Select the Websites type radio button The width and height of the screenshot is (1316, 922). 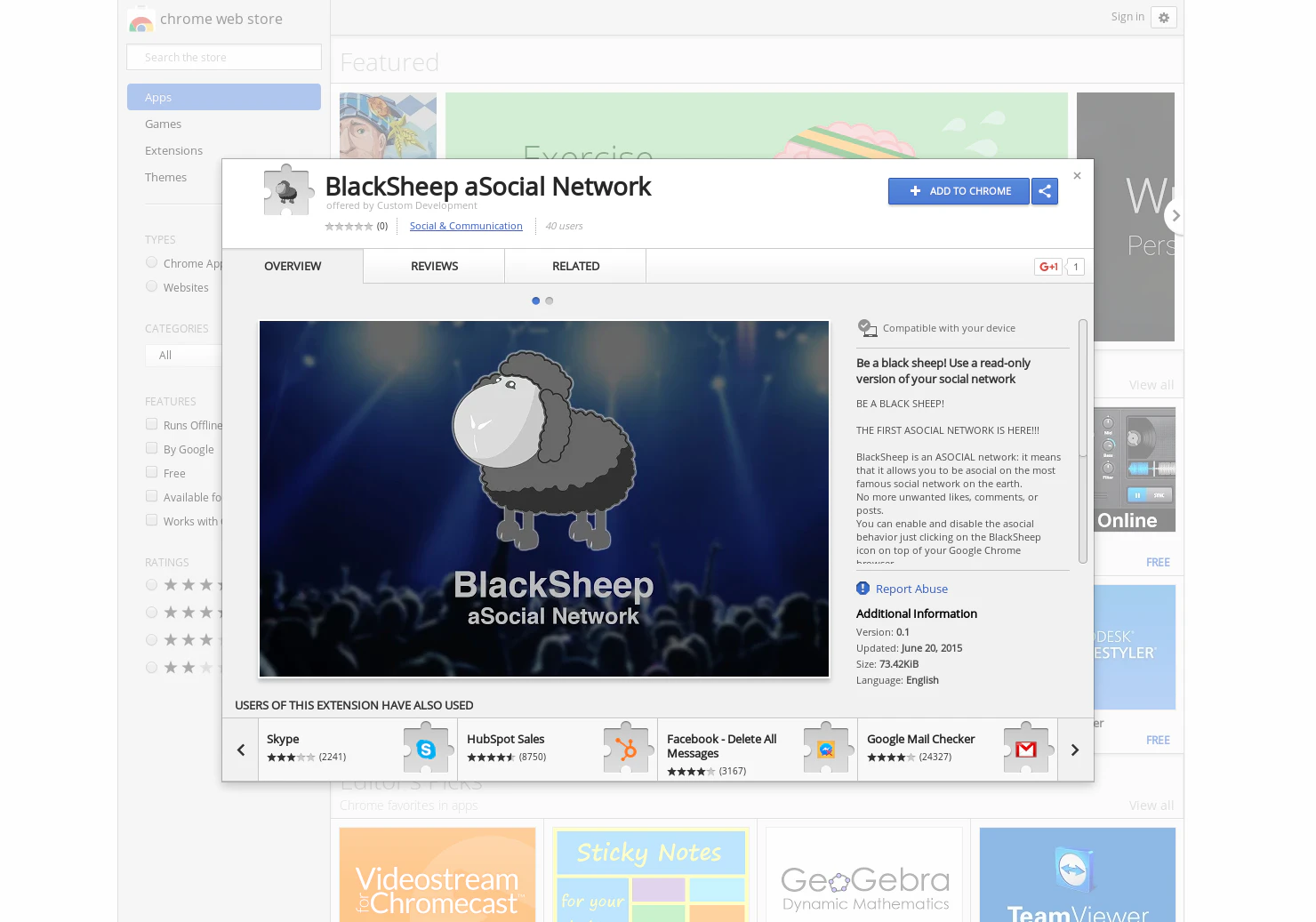point(151,286)
